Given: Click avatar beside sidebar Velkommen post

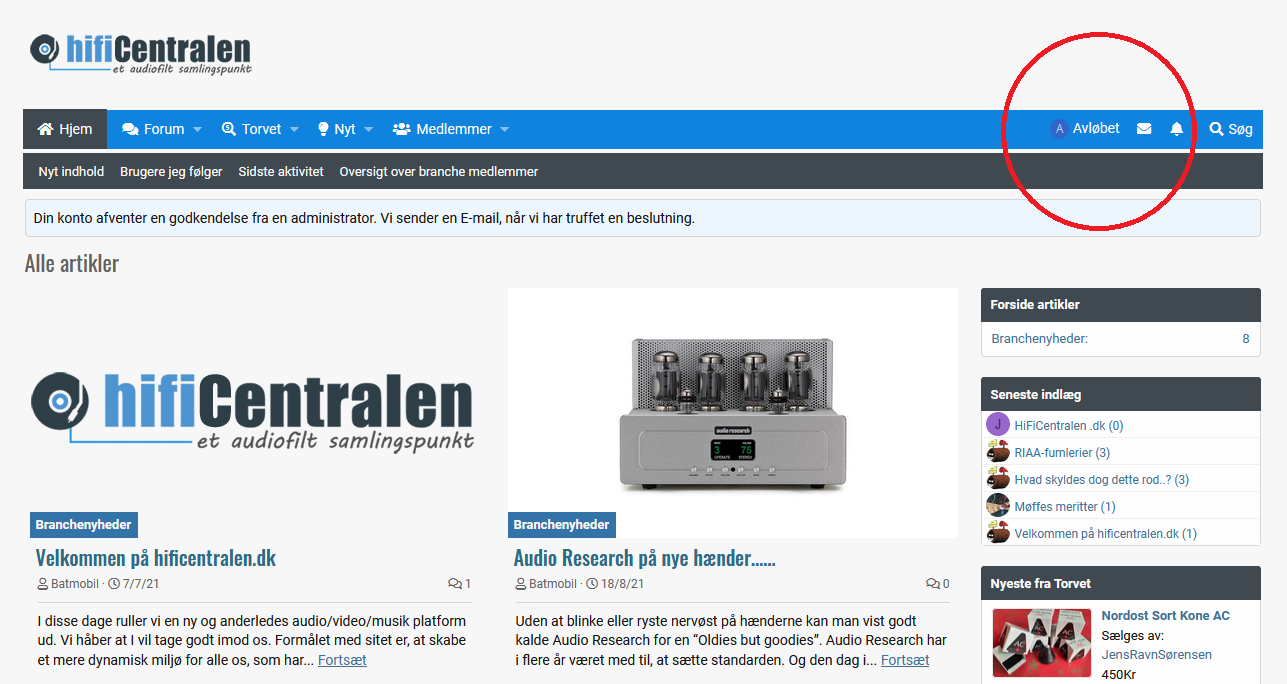Looking at the screenshot, I should tap(998, 533).
